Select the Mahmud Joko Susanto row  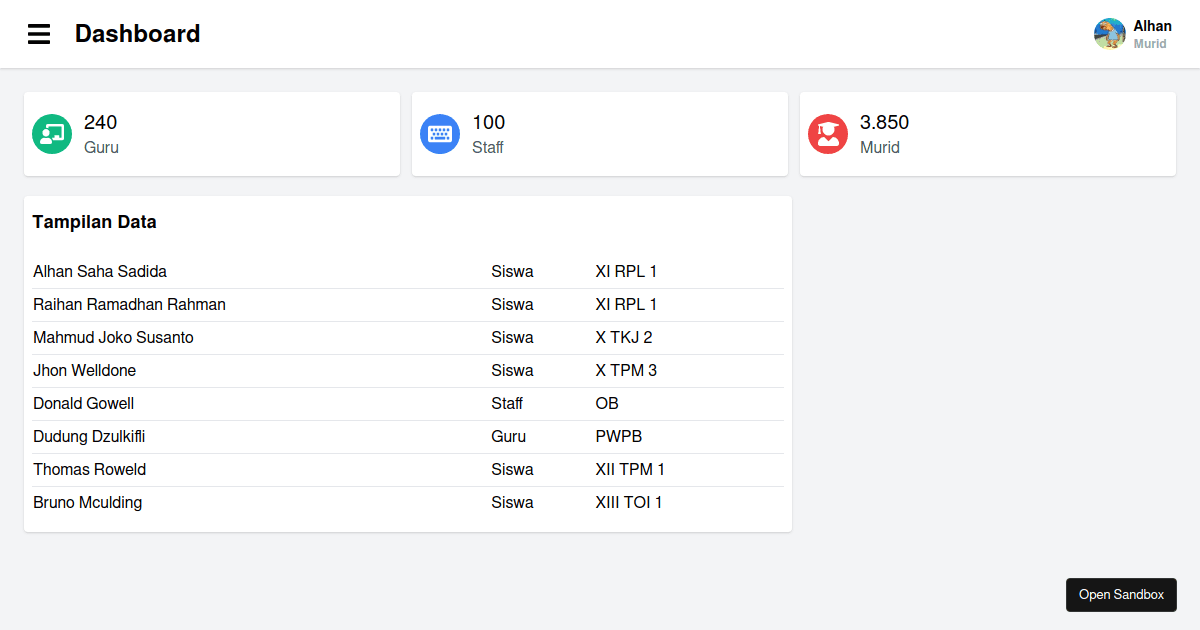point(408,338)
